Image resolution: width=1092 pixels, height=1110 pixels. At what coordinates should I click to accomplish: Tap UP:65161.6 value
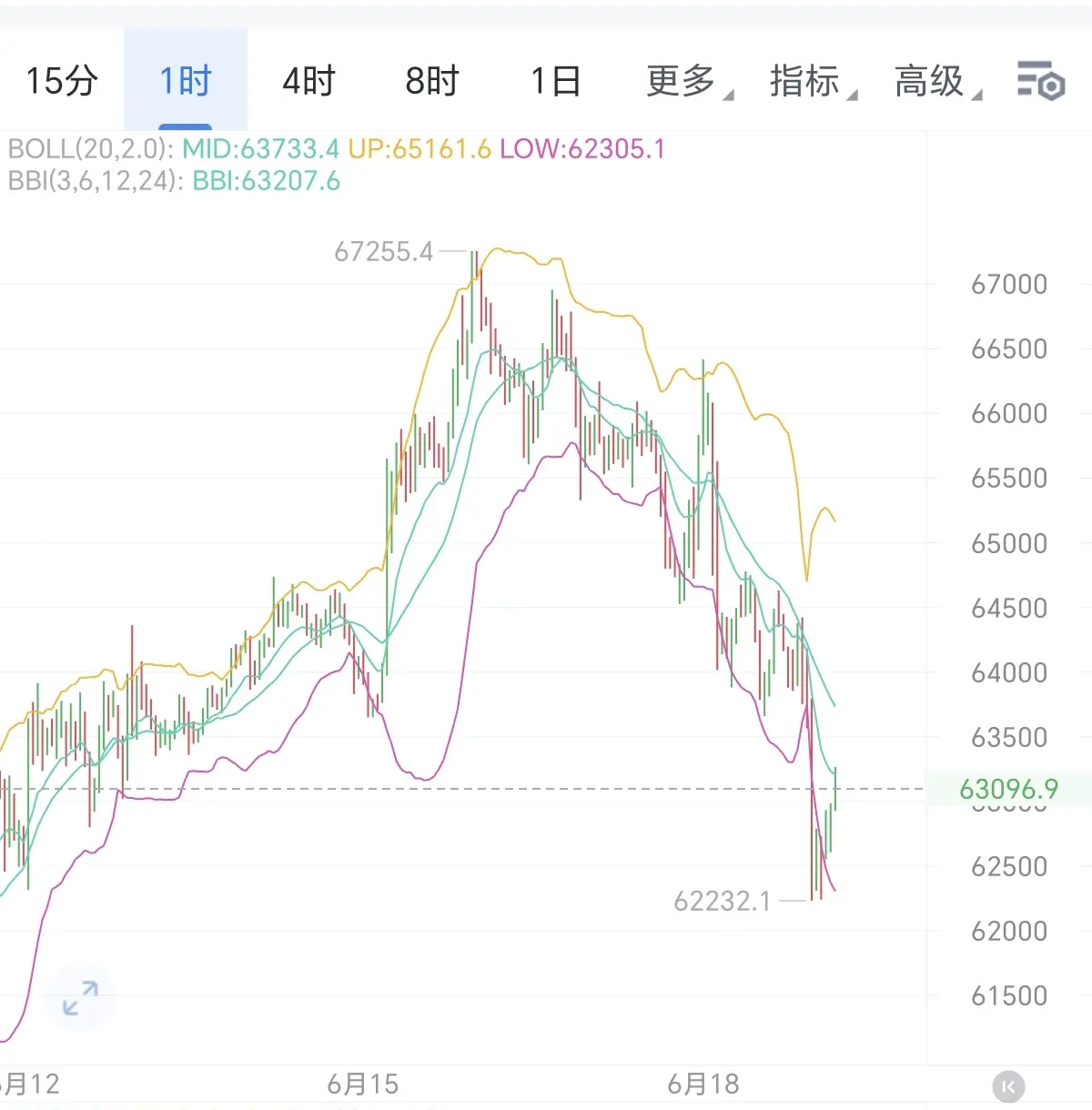420,149
